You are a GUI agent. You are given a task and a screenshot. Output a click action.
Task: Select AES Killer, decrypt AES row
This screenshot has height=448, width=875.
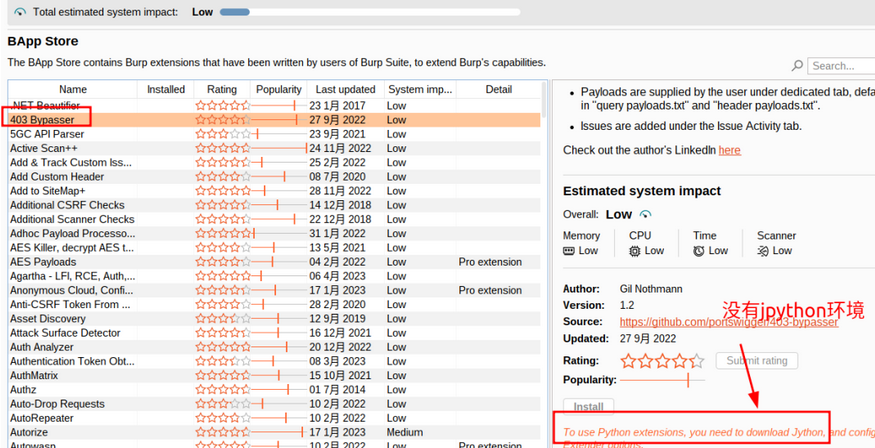coord(274,248)
